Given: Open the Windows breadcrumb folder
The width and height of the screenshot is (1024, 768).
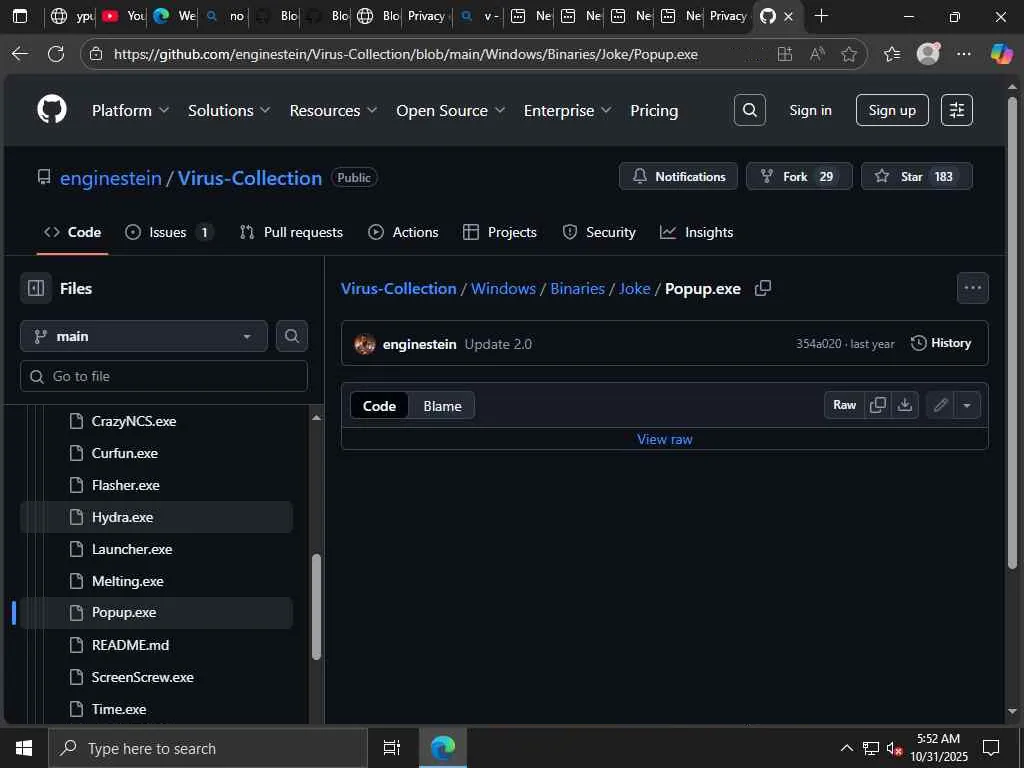Looking at the screenshot, I should [504, 288].
